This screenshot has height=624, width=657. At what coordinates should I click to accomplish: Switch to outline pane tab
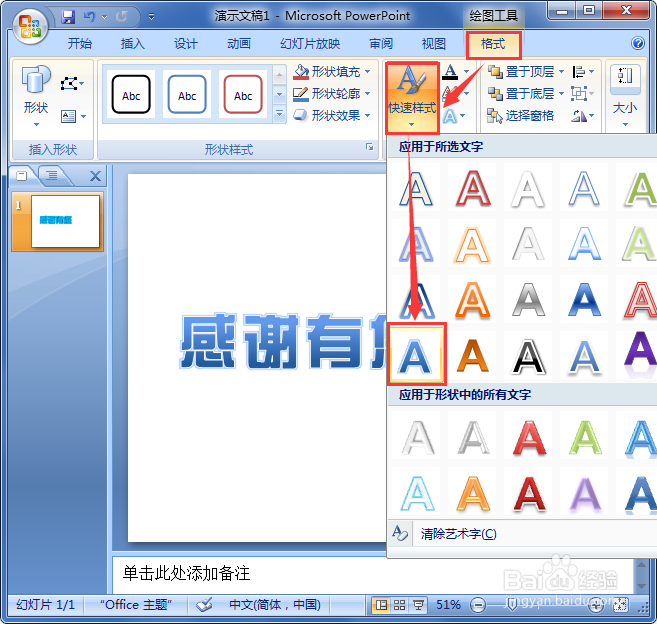click(x=52, y=175)
